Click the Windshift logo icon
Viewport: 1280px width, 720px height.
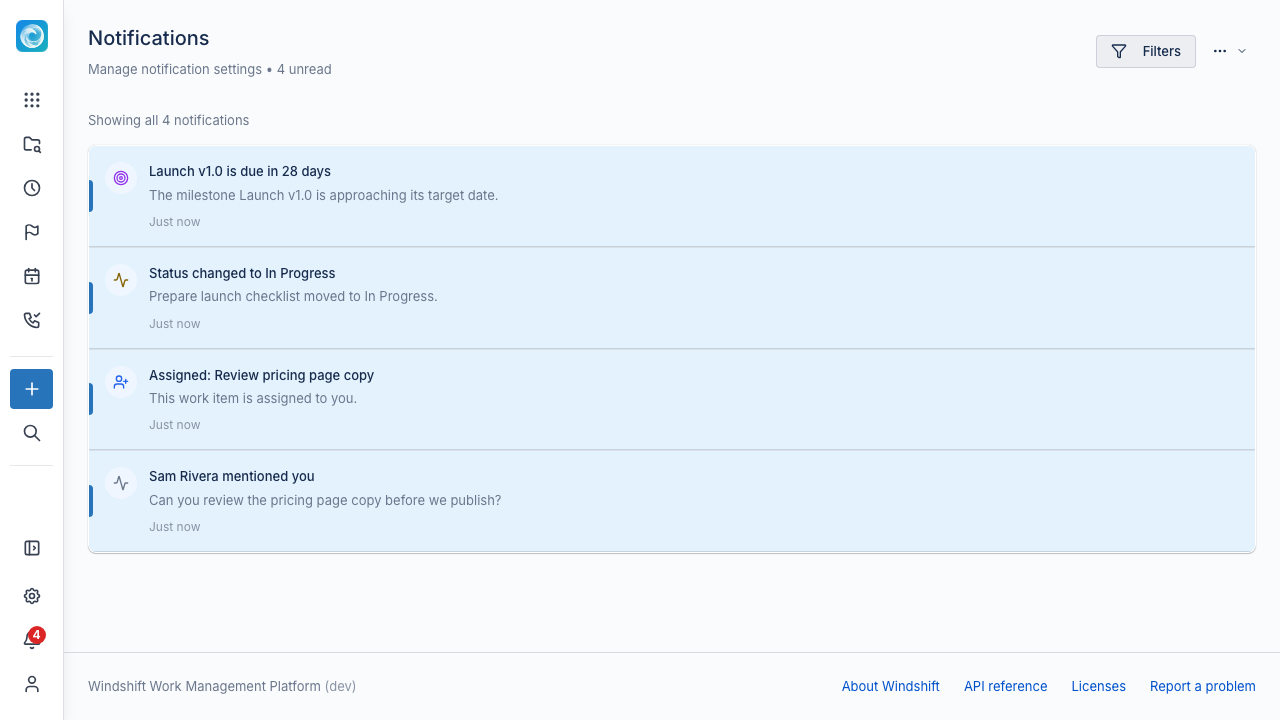[32, 36]
